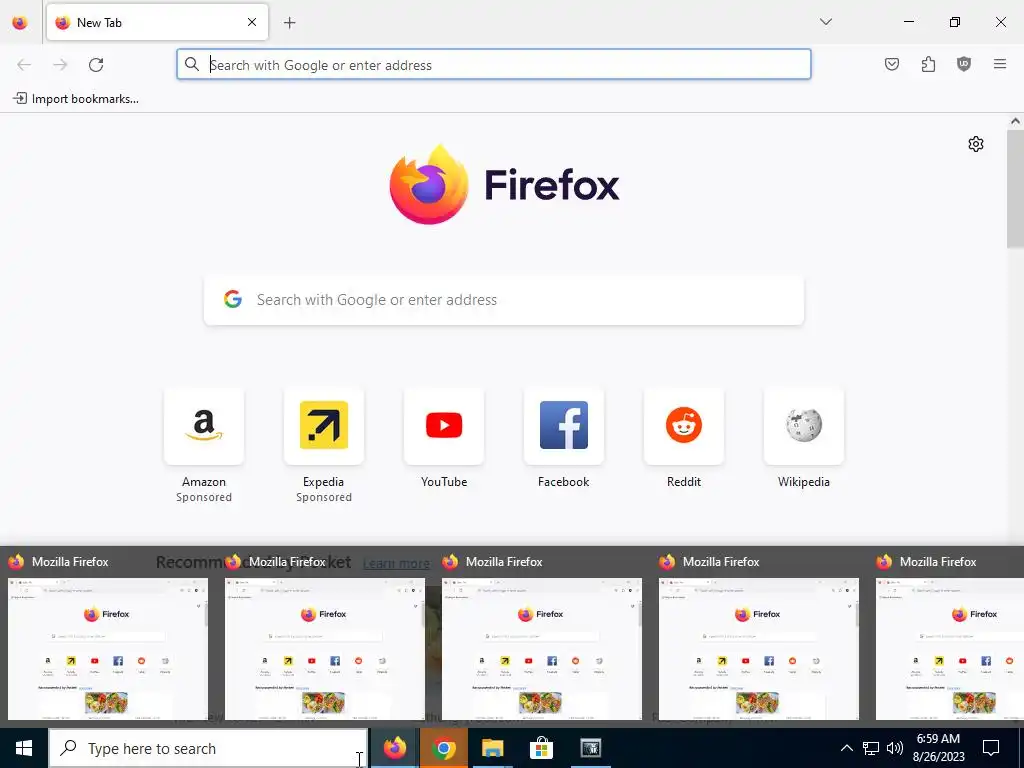Viewport: 1024px width, 768px height.
Task: Open the last pinned taskbar app
Action: (x=590, y=748)
